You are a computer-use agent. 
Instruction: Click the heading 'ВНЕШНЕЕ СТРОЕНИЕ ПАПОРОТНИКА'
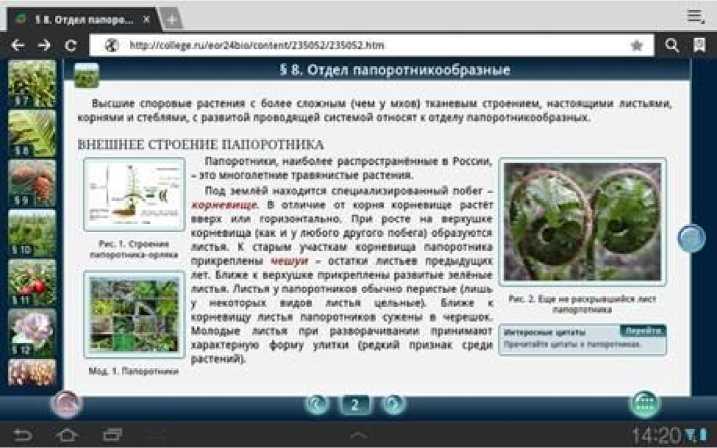201,145
